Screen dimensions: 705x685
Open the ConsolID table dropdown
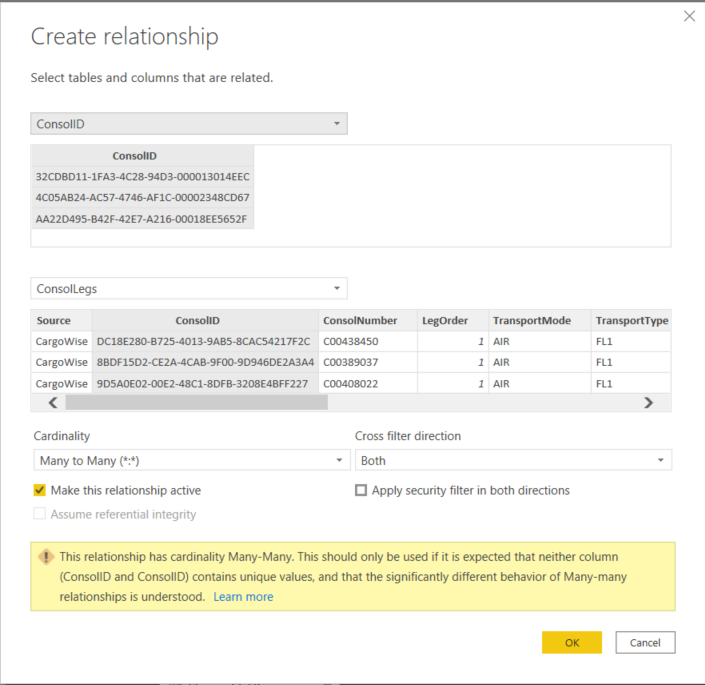pyautogui.click(x=189, y=124)
